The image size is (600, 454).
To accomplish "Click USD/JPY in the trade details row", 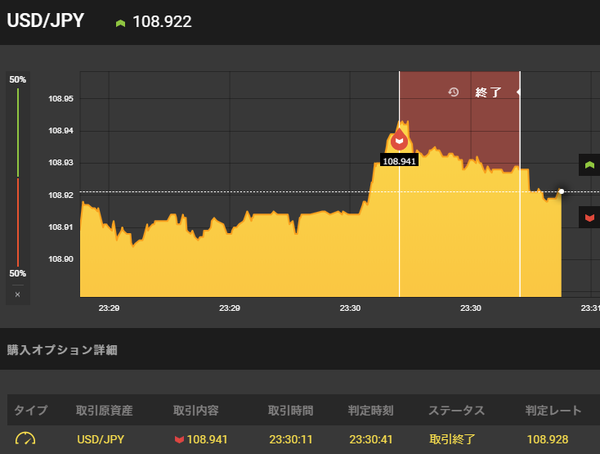I will [101, 439].
